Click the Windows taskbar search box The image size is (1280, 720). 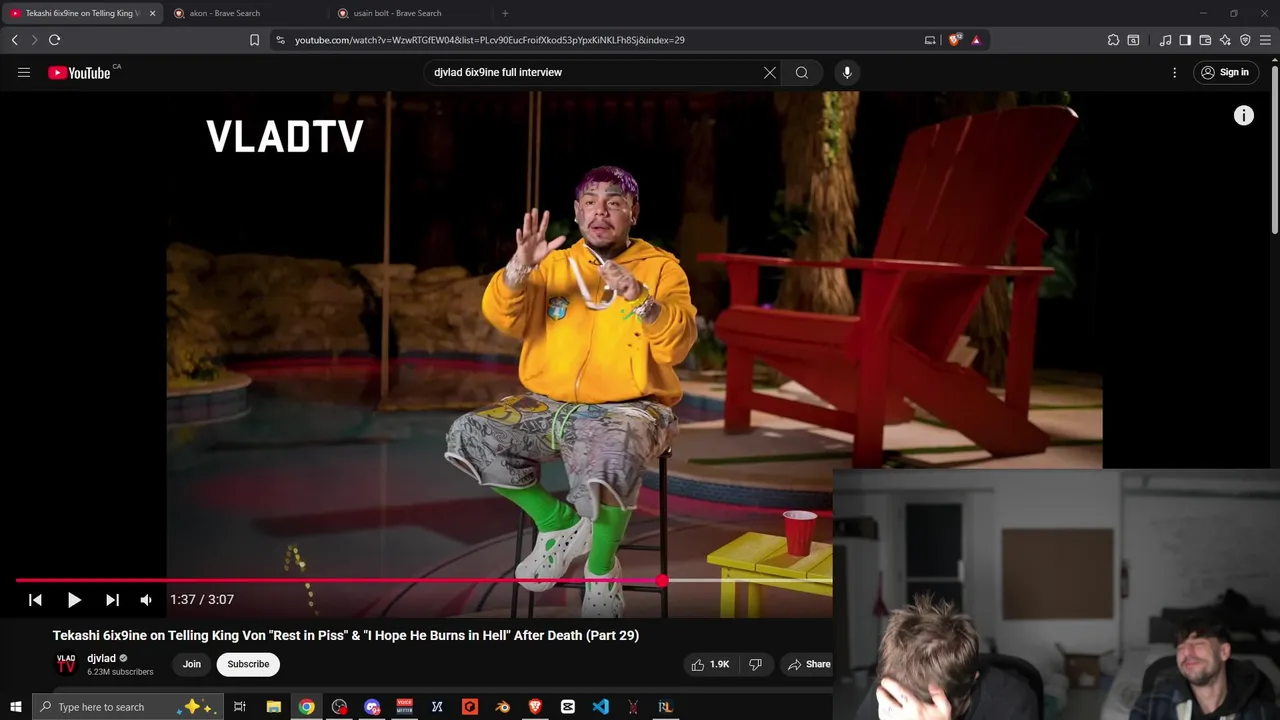127,707
